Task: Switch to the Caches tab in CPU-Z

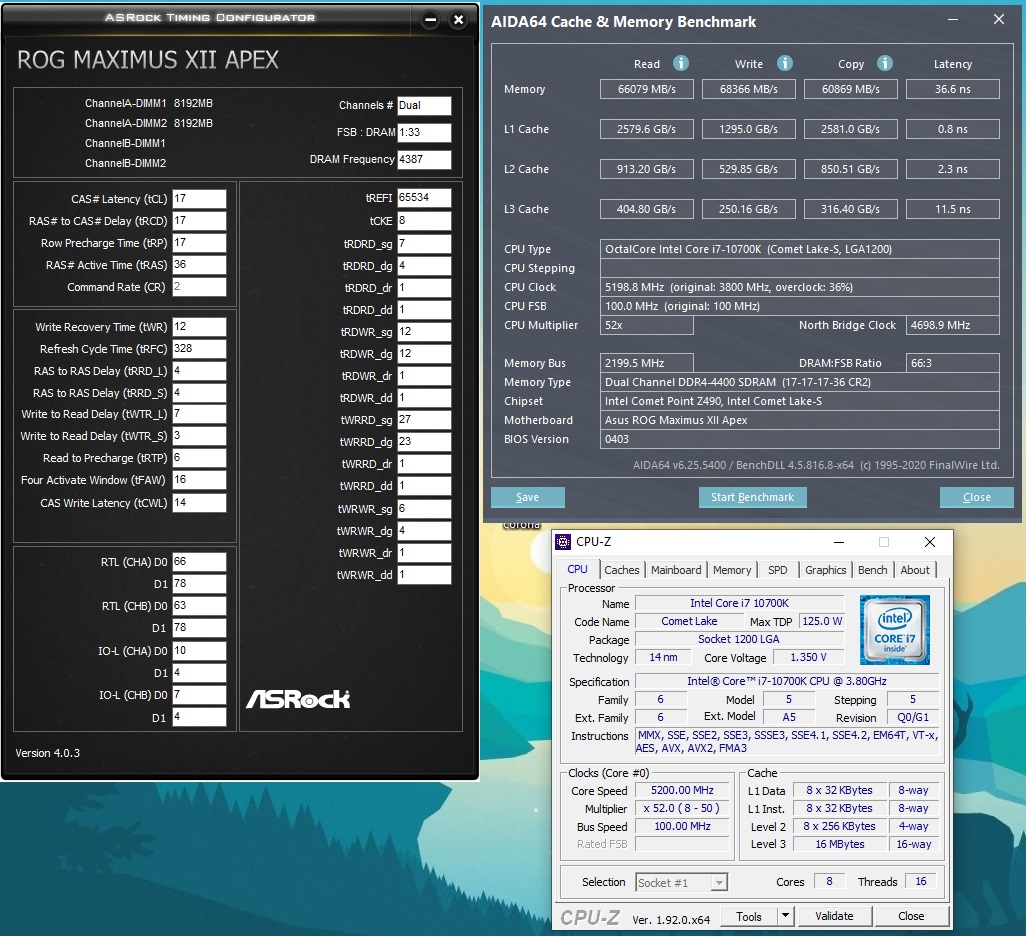Action: coord(622,570)
